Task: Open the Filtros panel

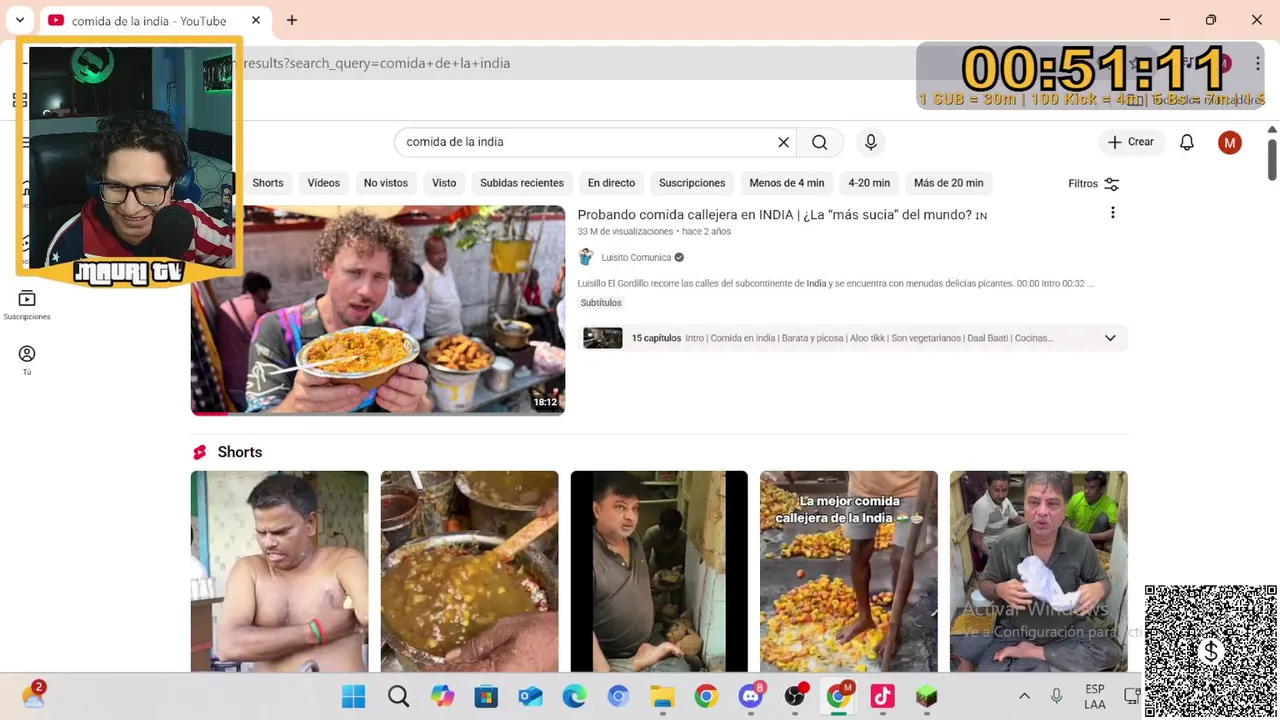Action: [x=1093, y=184]
